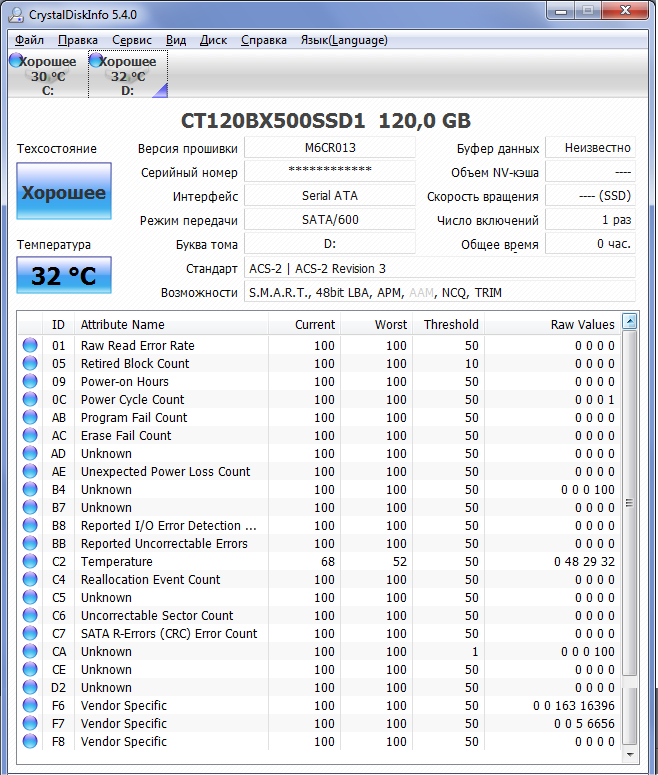Click status orb for SATA R-Errors CRC row

(30, 633)
